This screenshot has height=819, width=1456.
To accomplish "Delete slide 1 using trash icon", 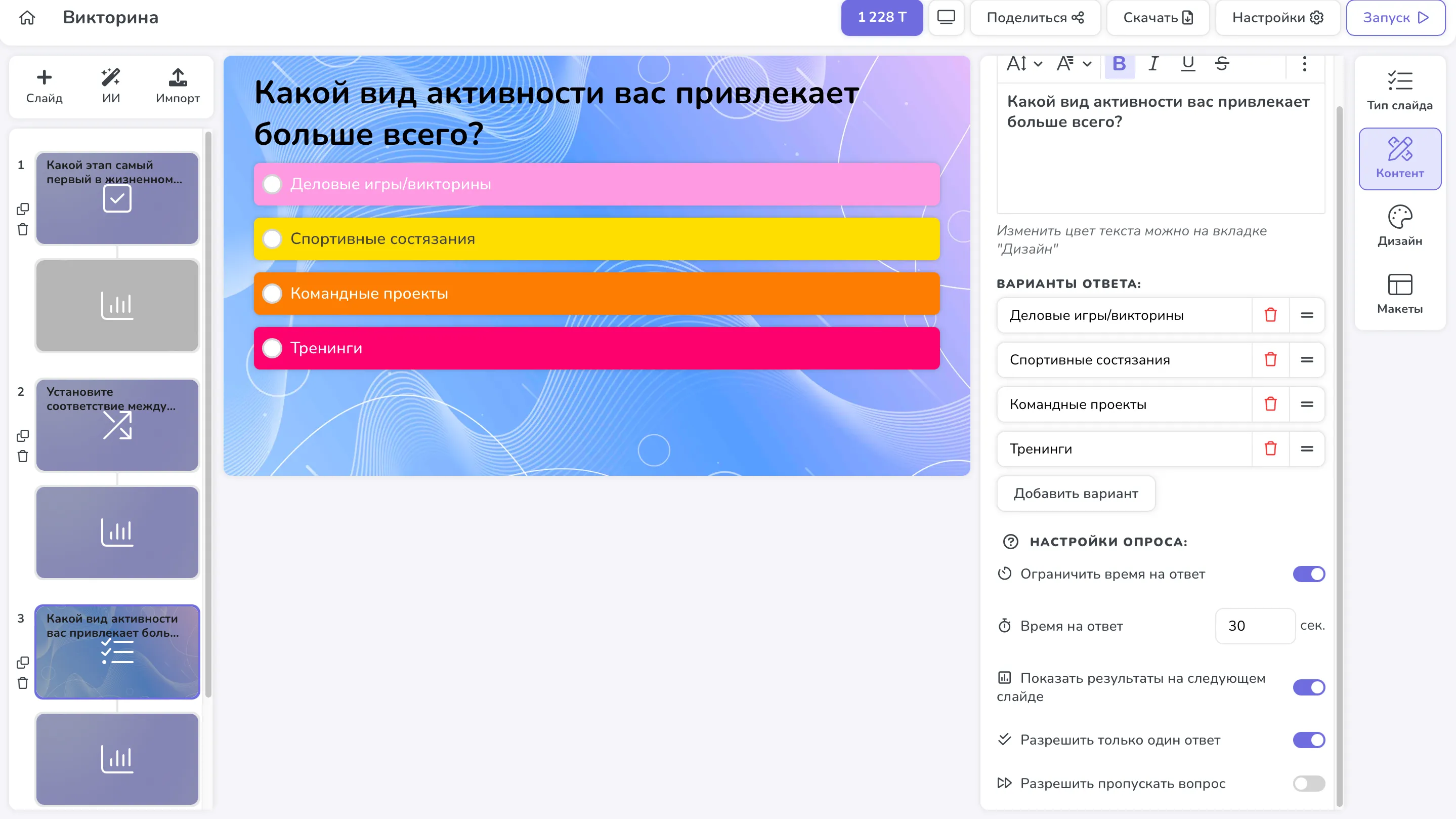I will 23,230.
